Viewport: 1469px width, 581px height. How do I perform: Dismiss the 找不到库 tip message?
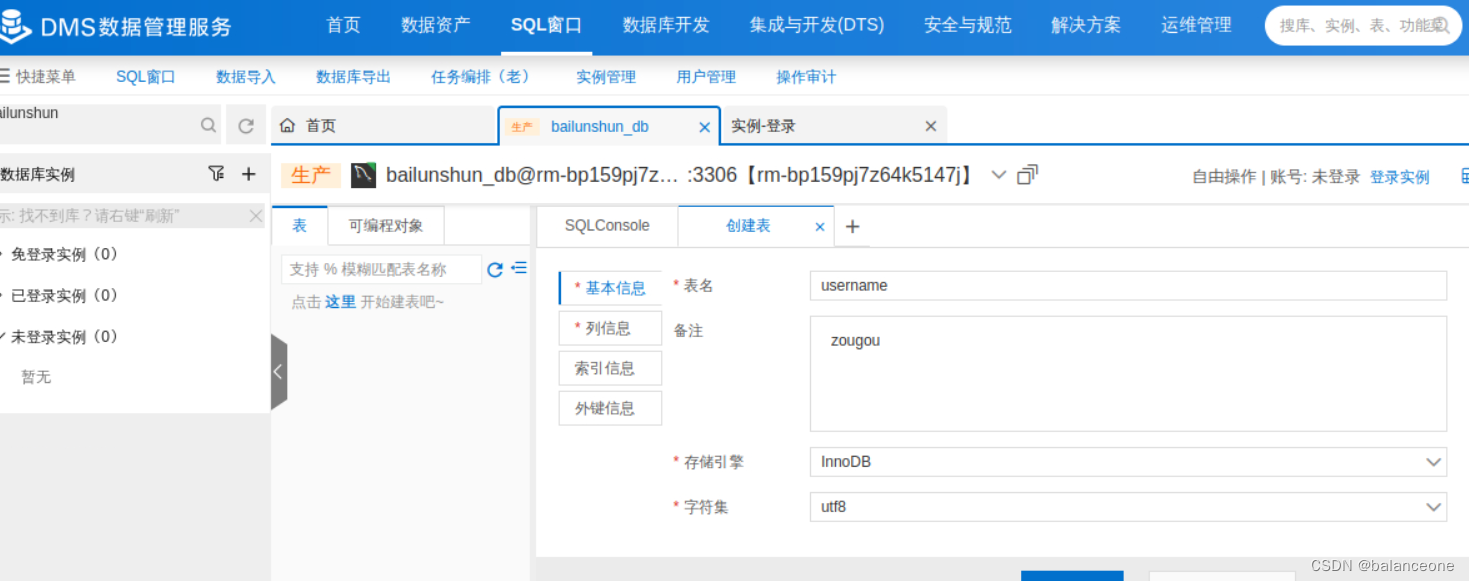click(x=256, y=214)
